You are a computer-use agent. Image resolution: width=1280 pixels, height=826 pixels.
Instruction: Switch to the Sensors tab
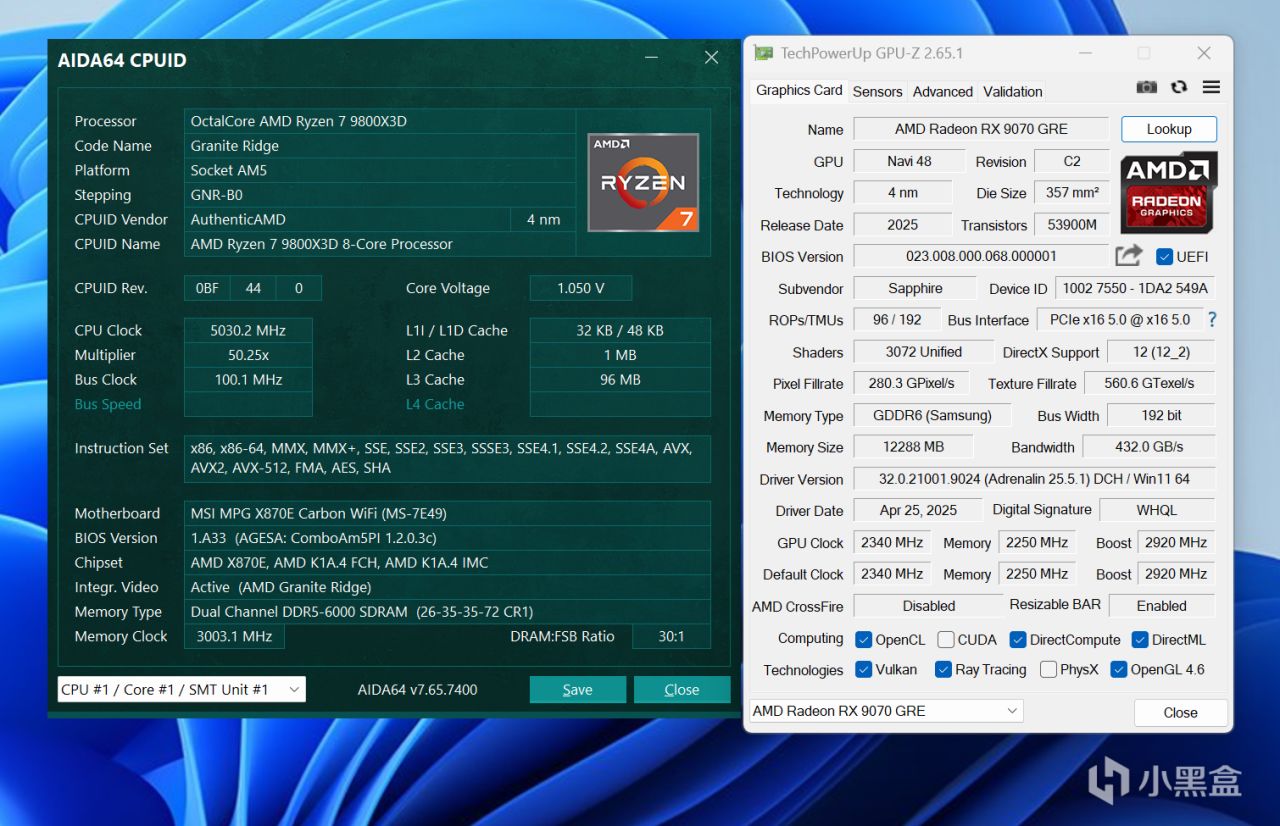tap(877, 91)
